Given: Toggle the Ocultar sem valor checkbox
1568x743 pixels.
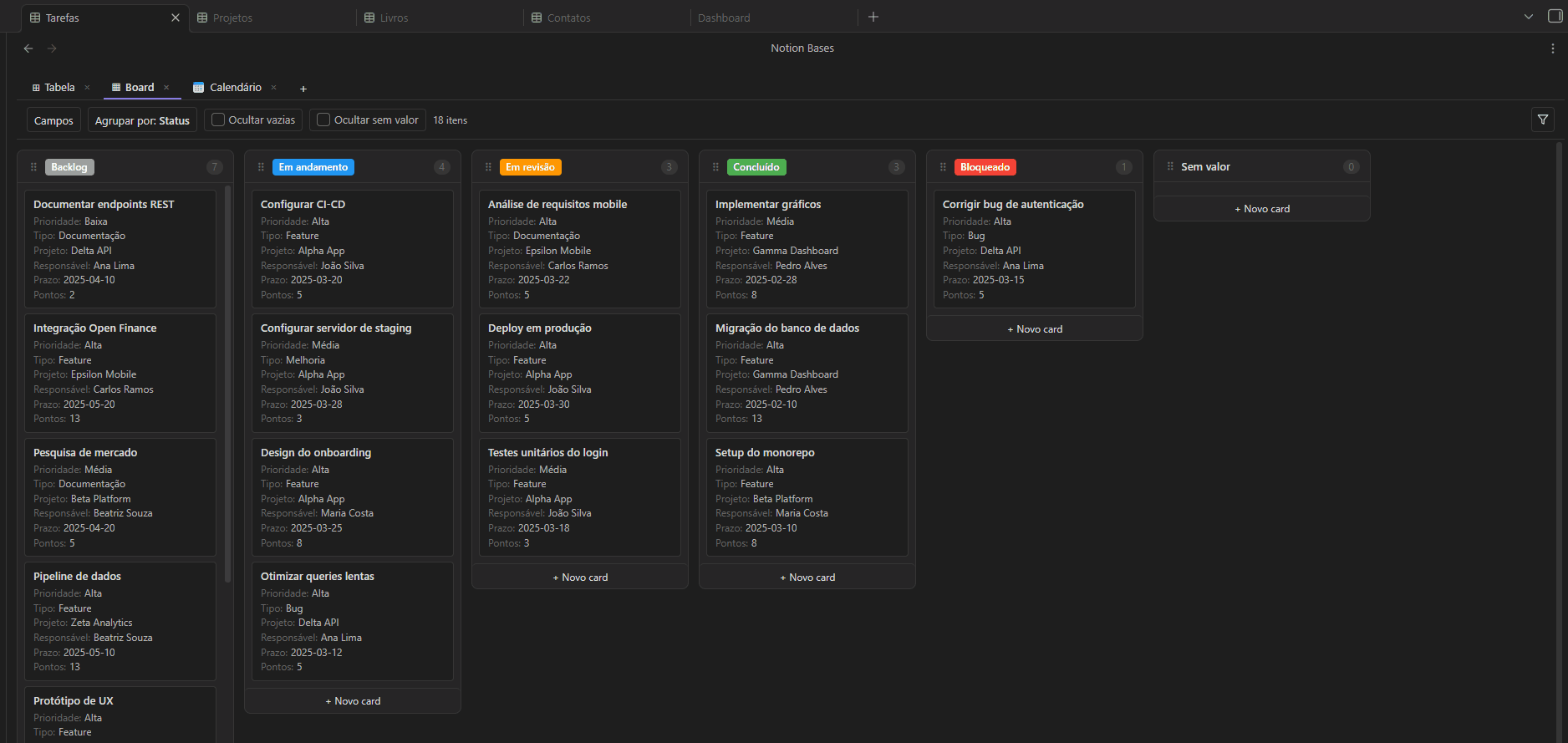Looking at the screenshot, I should [323, 120].
